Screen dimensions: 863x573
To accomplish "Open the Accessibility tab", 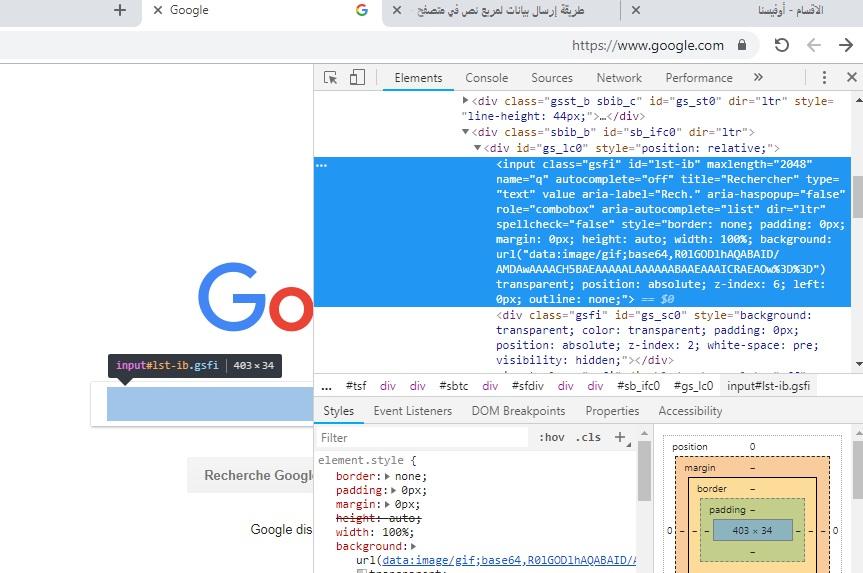I will (690, 411).
